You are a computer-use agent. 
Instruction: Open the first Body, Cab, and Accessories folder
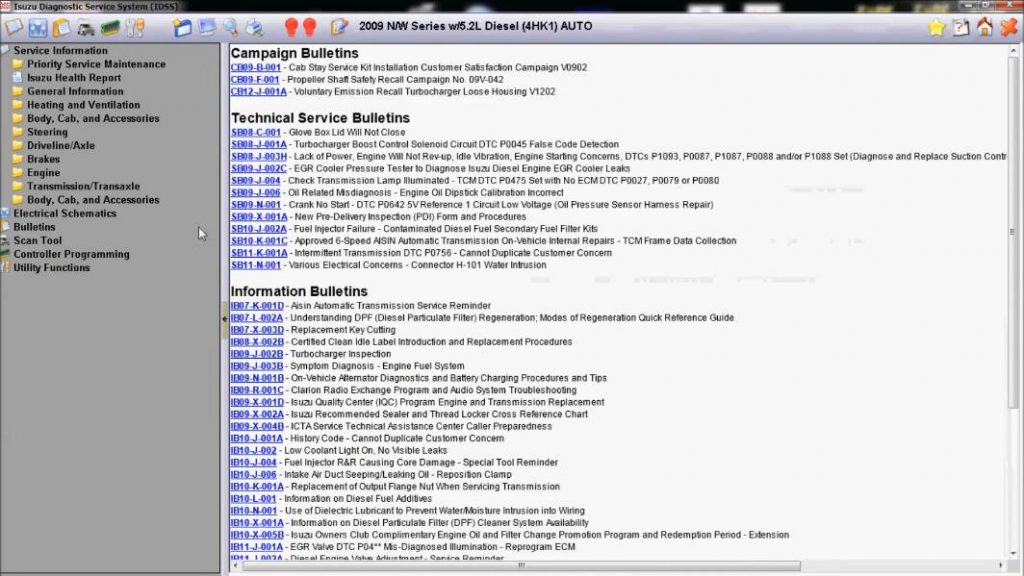93,119
